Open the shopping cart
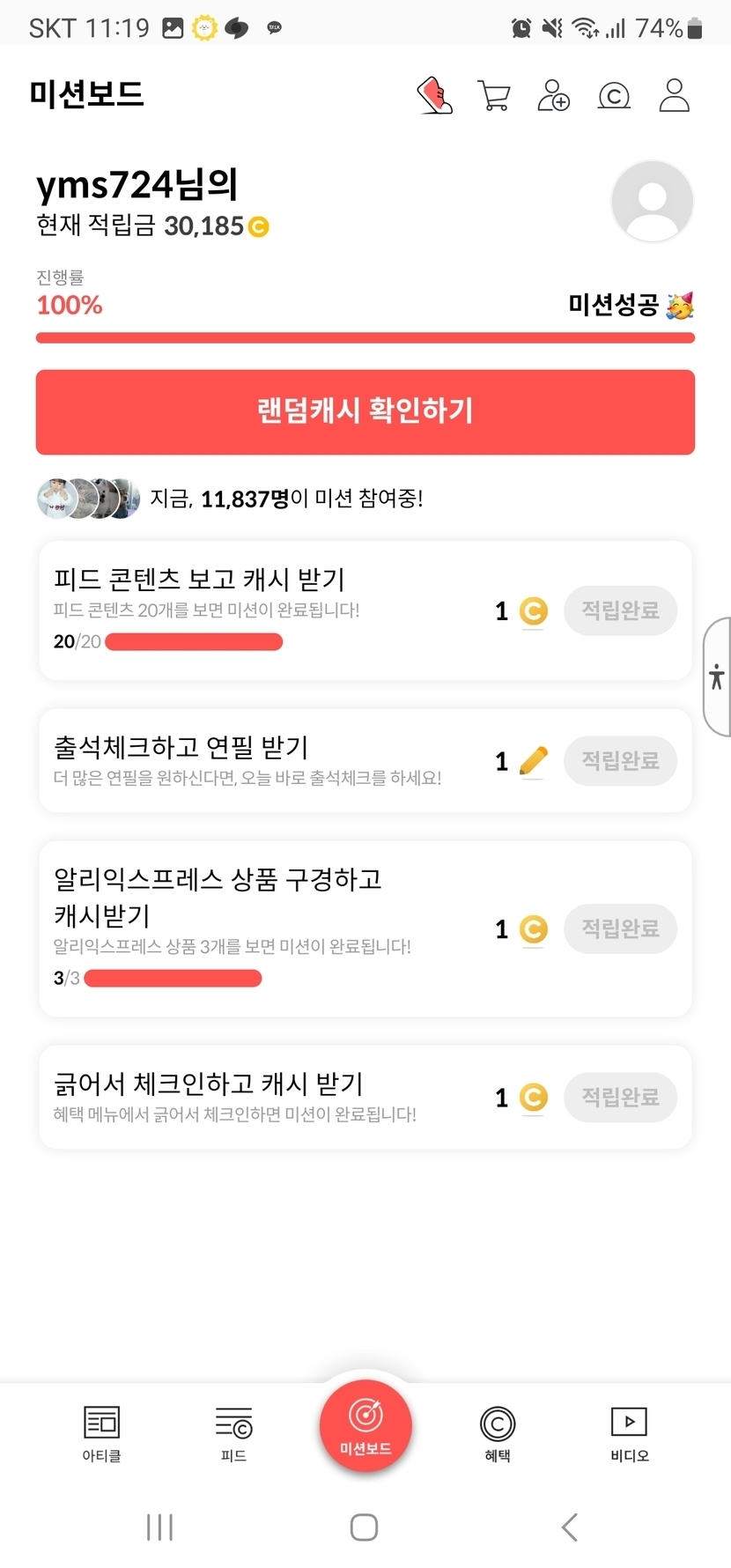The height and width of the screenshot is (1568, 731). click(x=493, y=96)
